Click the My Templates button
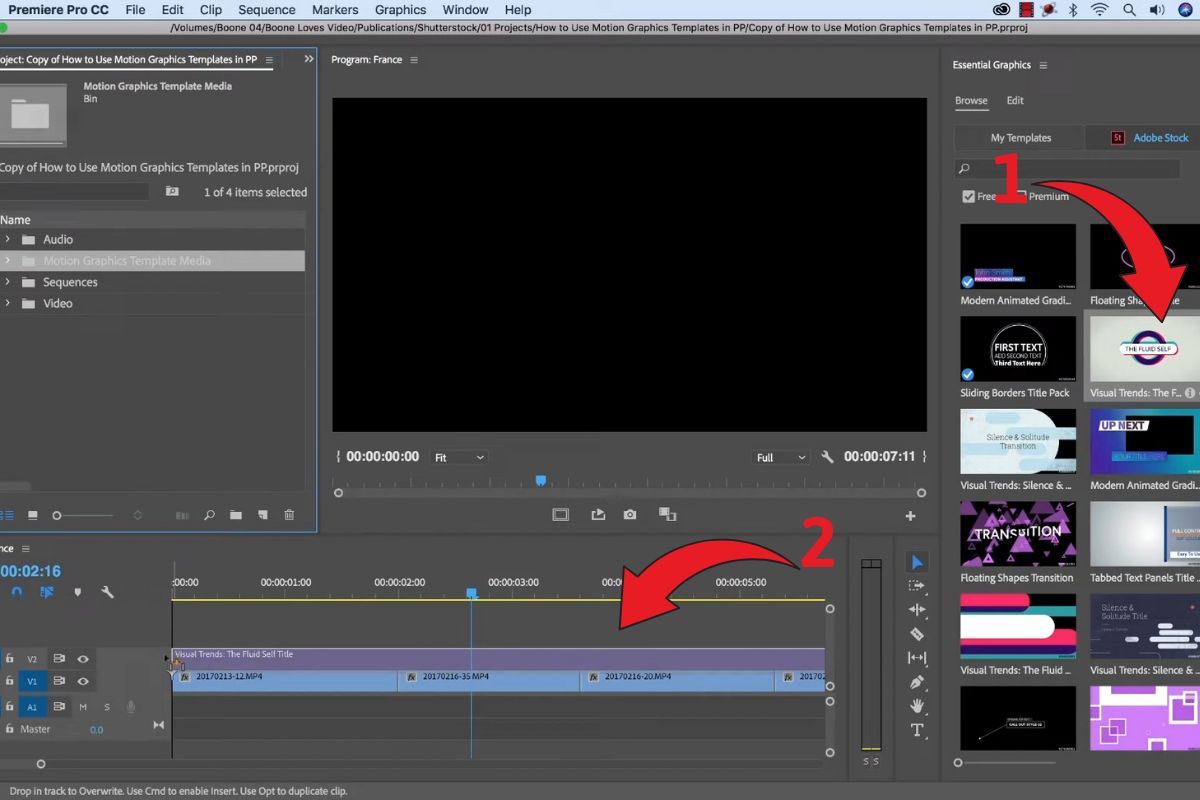The image size is (1200, 800). 1021,138
